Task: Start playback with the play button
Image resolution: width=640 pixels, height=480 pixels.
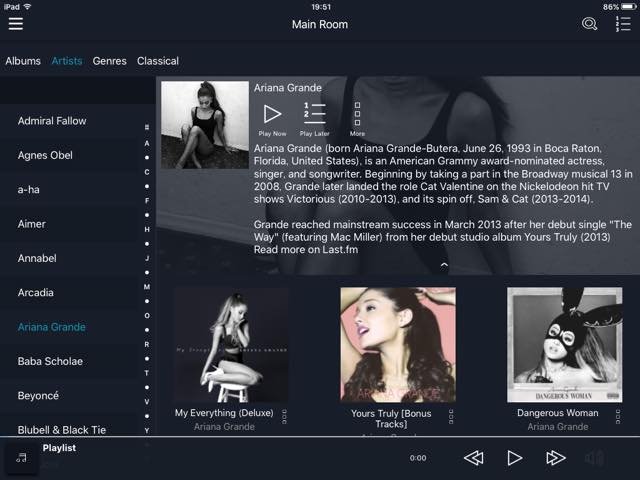Action: [x=514, y=458]
